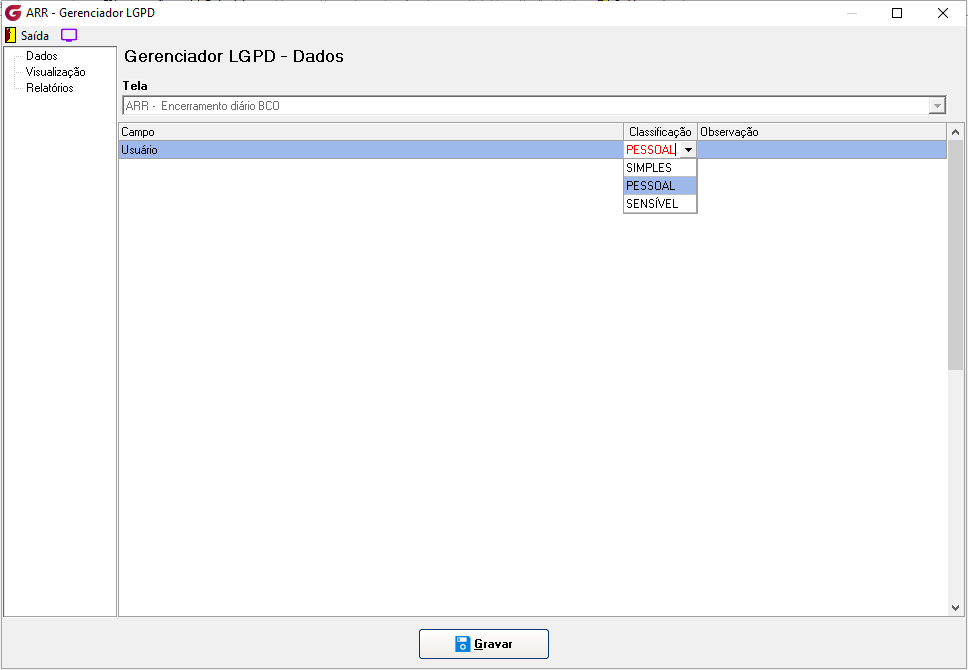The image size is (968, 670).
Task: Click the floppy disk icon on Gravar
Action: pyautogui.click(x=462, y=644)
